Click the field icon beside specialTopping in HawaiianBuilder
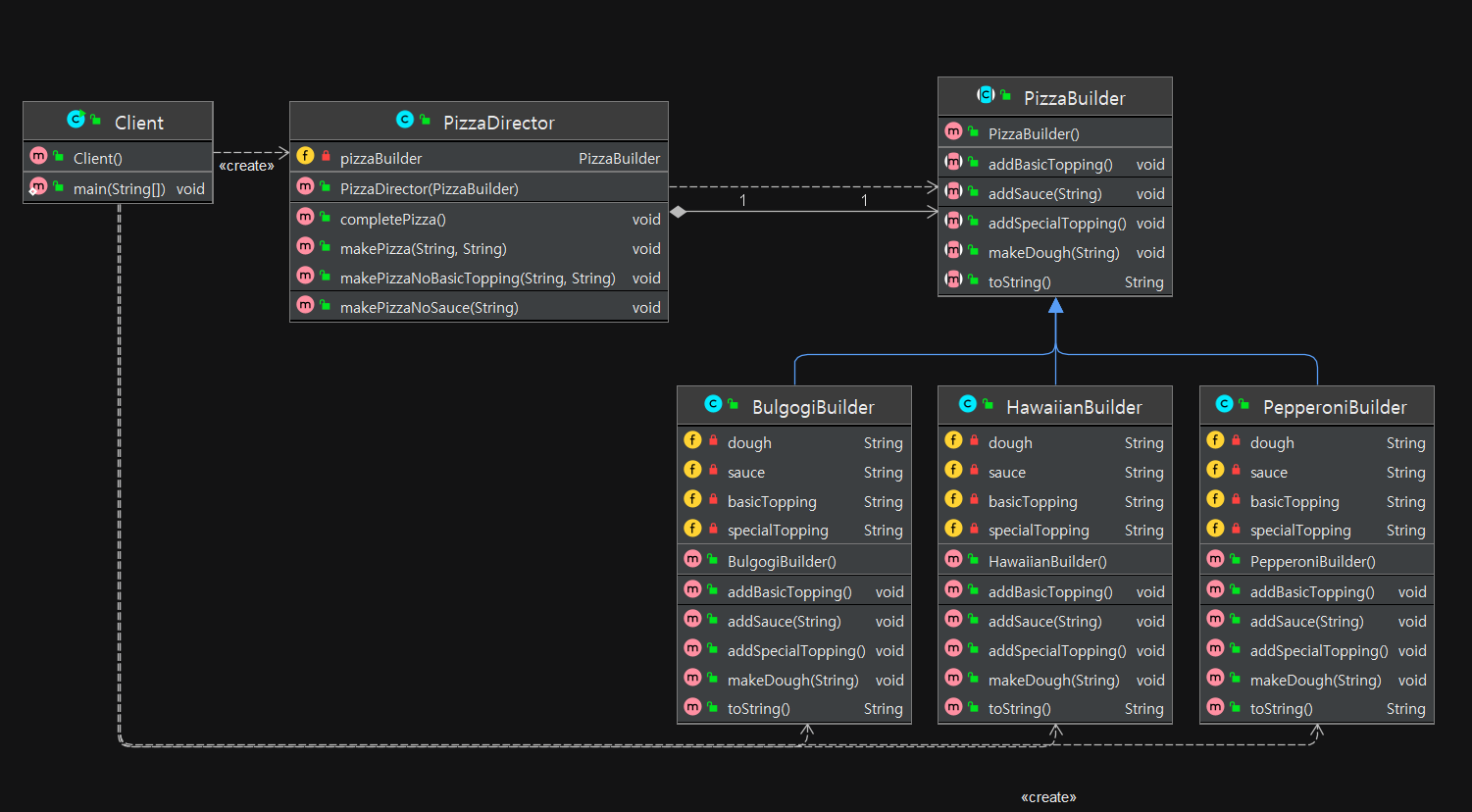1472x812 pixels. point(953,528)
